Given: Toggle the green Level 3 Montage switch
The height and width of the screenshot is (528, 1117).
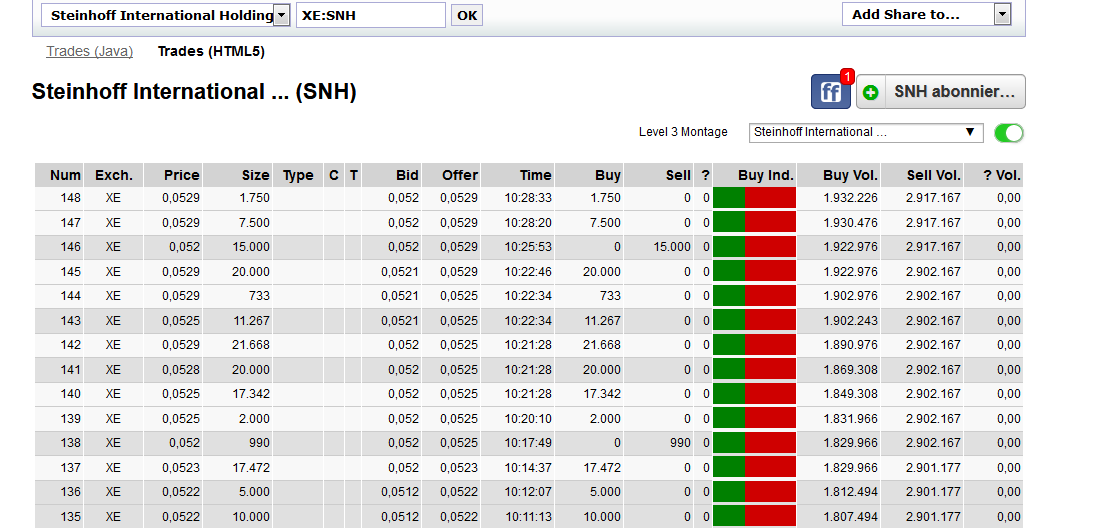Looking at the screenshot, I should point(1009,133).
